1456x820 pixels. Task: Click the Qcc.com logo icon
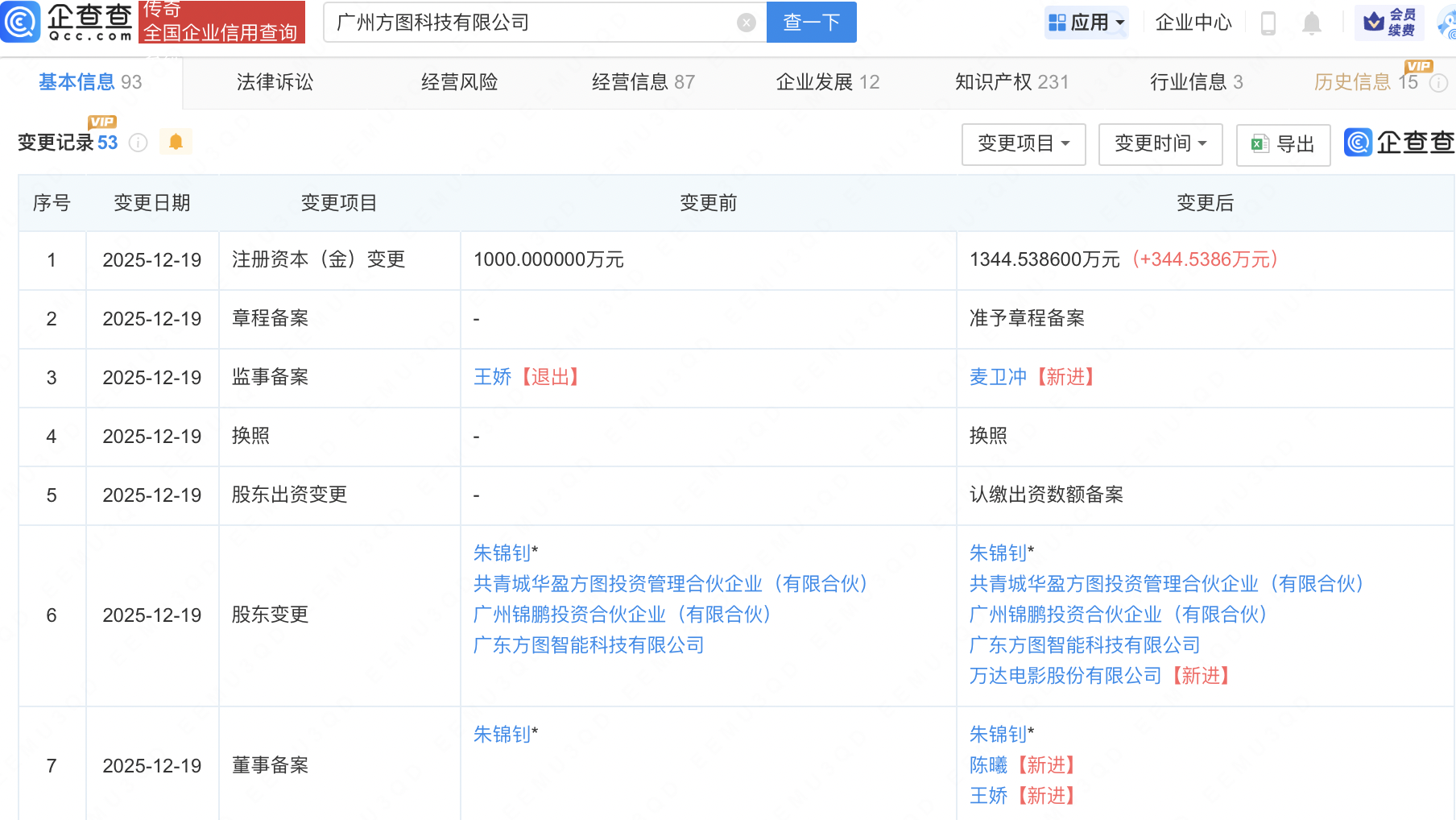coord(21,22)
